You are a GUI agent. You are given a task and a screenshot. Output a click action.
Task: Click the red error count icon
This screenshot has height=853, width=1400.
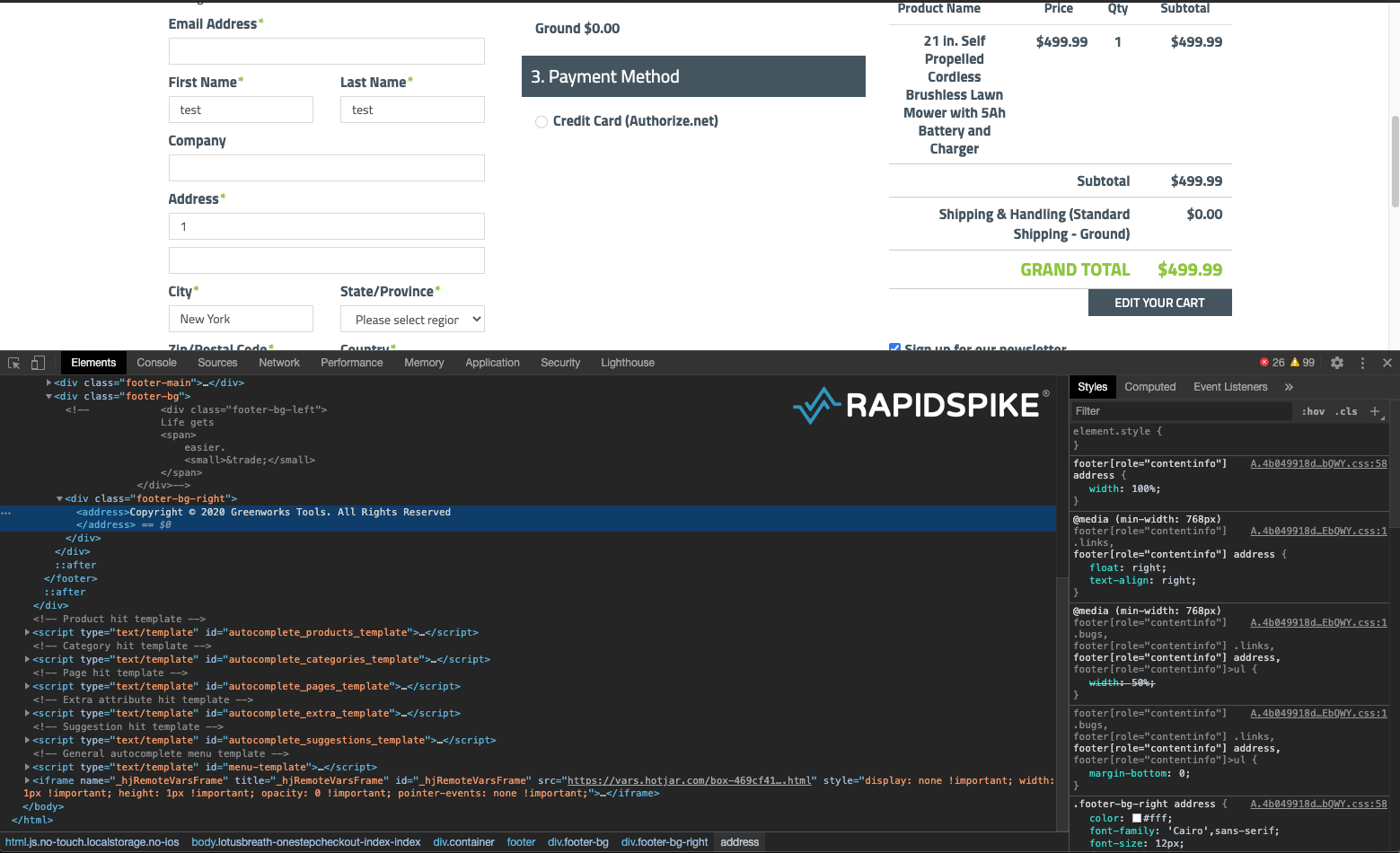[x=1264, y=363]
